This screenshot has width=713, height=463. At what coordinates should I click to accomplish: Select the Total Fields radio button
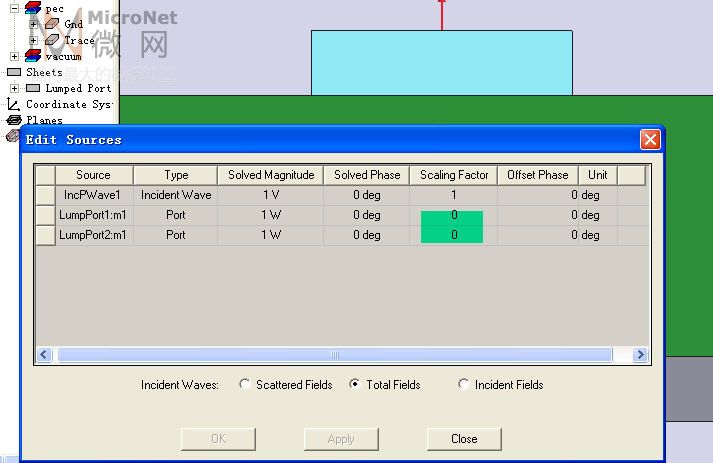click(355, 384)
